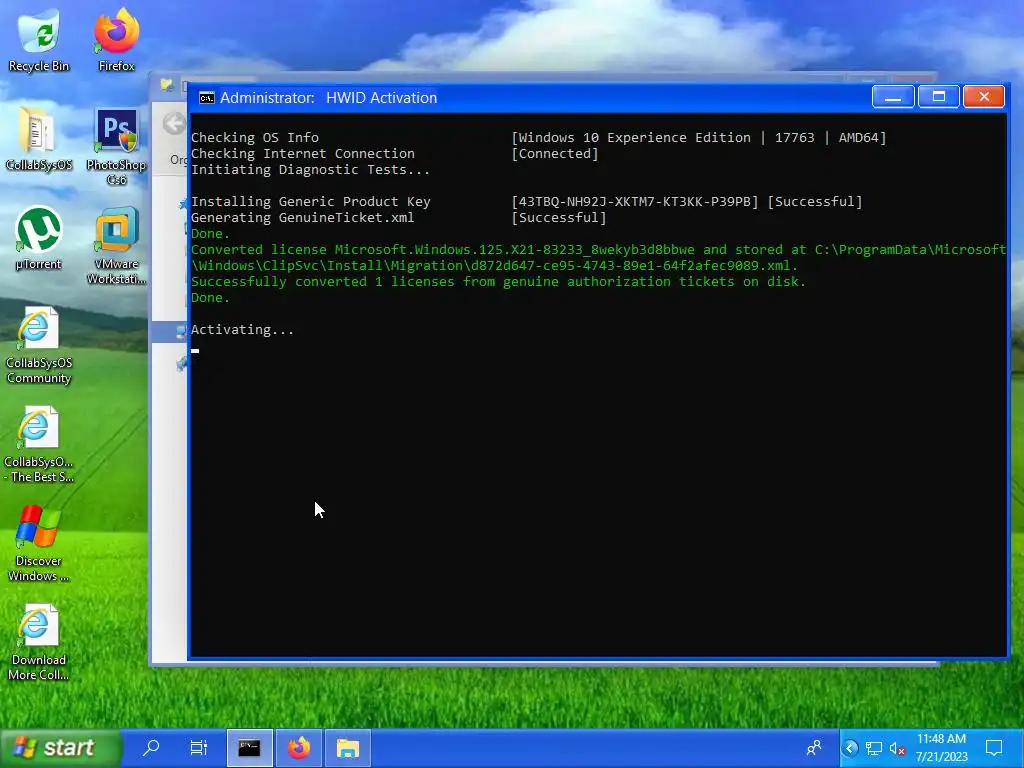Image resolution: width=1024 pixels, height=768 pixels.
Task: Click the muted volume tray icon
Action: tap(897, 749)
